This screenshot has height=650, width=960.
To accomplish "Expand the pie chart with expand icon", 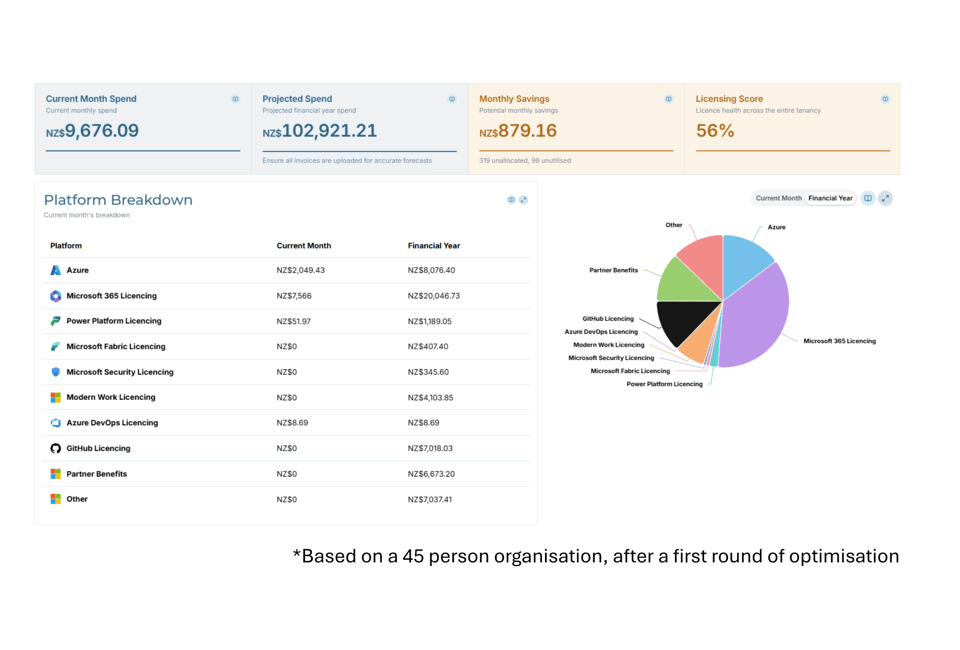I will (885, 198).
